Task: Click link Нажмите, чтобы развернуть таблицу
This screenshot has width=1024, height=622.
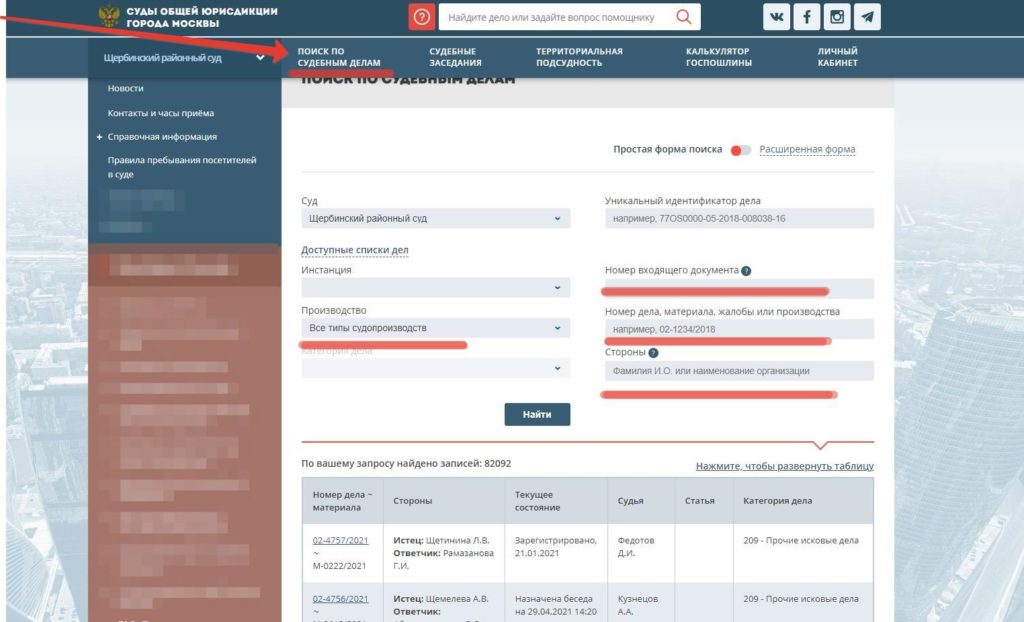Action: [784, 466]
